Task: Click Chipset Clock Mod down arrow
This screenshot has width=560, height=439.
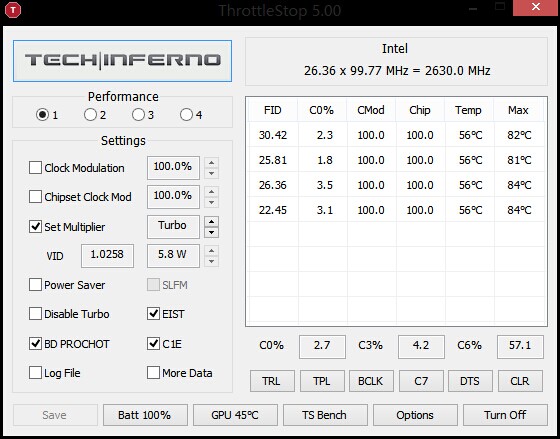Action: coord(211,202)
